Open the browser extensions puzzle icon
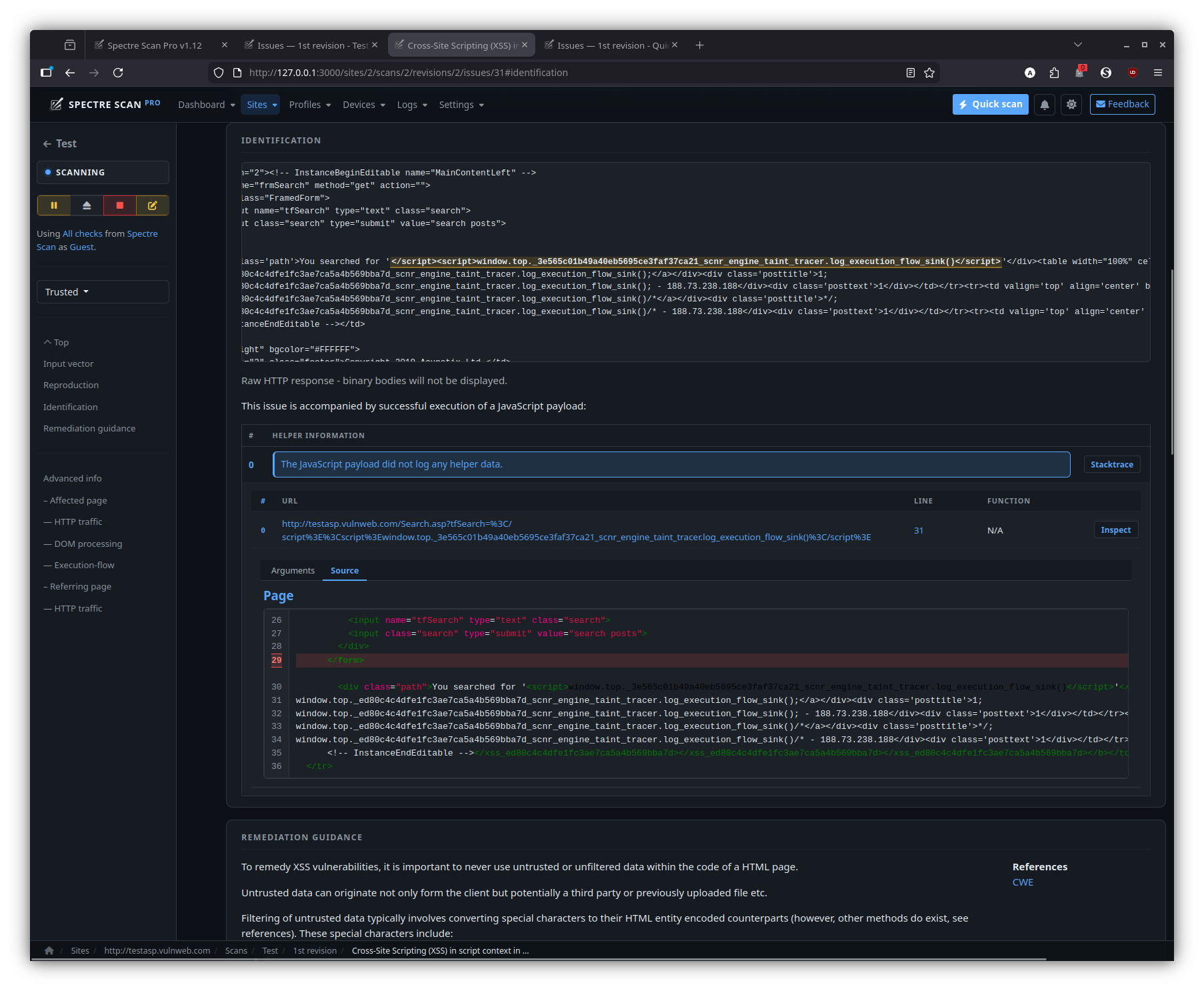 coord(1054,73)
